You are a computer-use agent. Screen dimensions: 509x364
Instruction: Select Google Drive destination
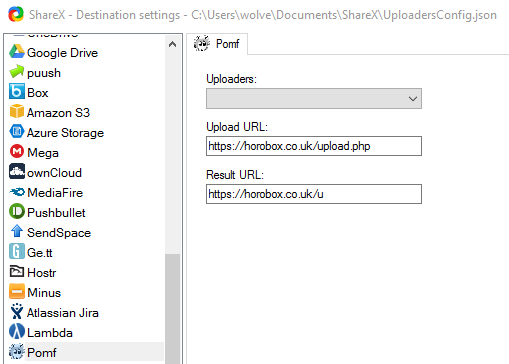click(x=62, y=53)
